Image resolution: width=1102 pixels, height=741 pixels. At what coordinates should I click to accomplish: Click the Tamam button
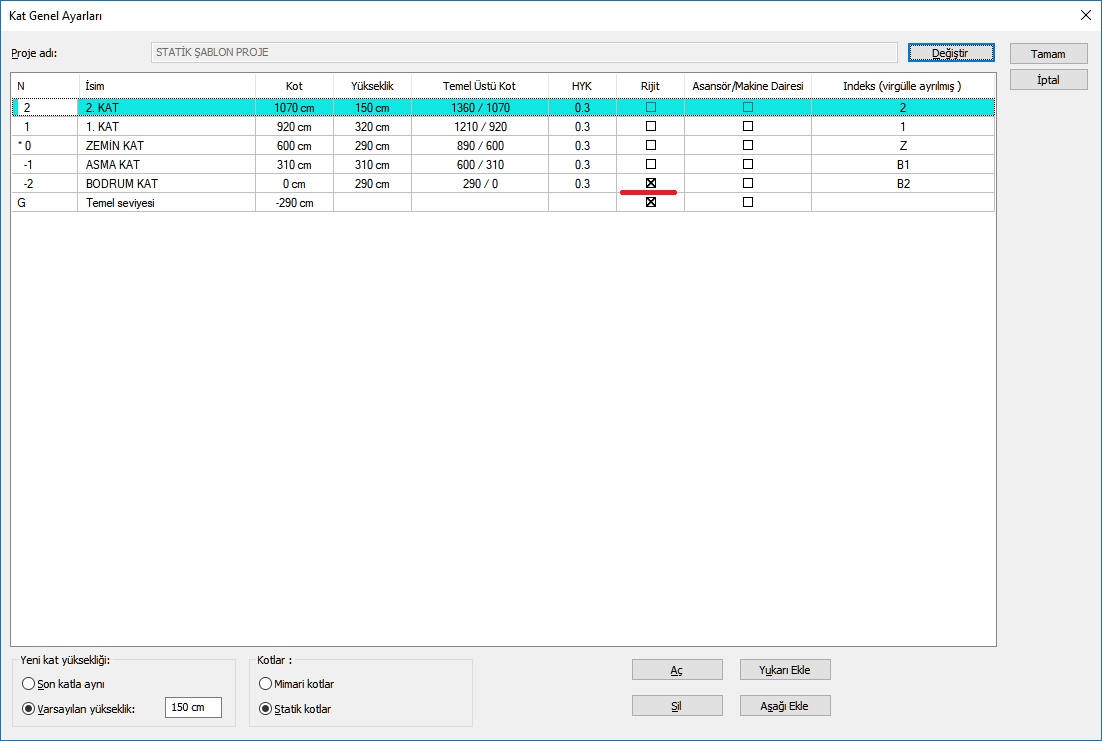[x=1048, y=54]
